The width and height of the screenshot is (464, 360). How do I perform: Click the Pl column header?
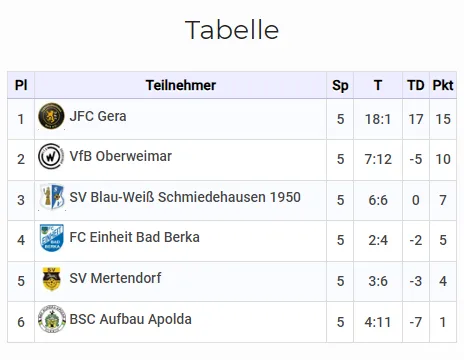pyautogui.click(x=21, y=85)
